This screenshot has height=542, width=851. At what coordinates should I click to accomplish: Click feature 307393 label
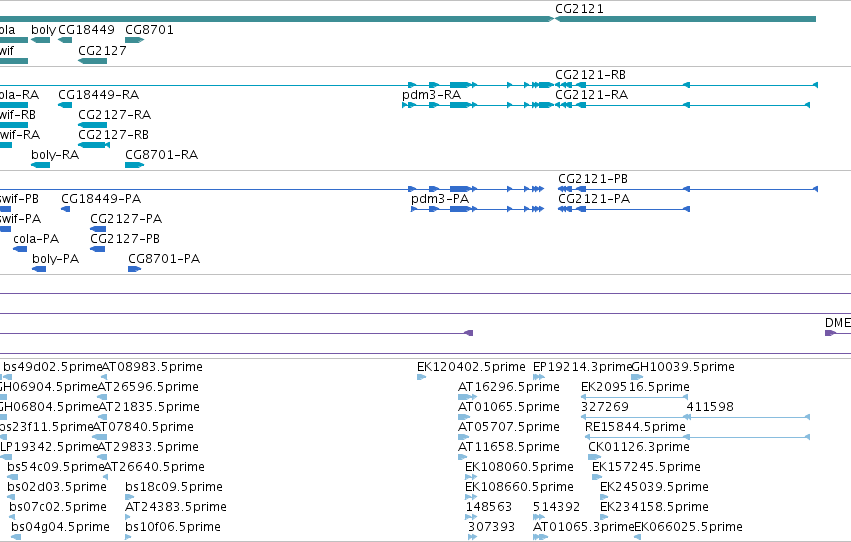491,528
